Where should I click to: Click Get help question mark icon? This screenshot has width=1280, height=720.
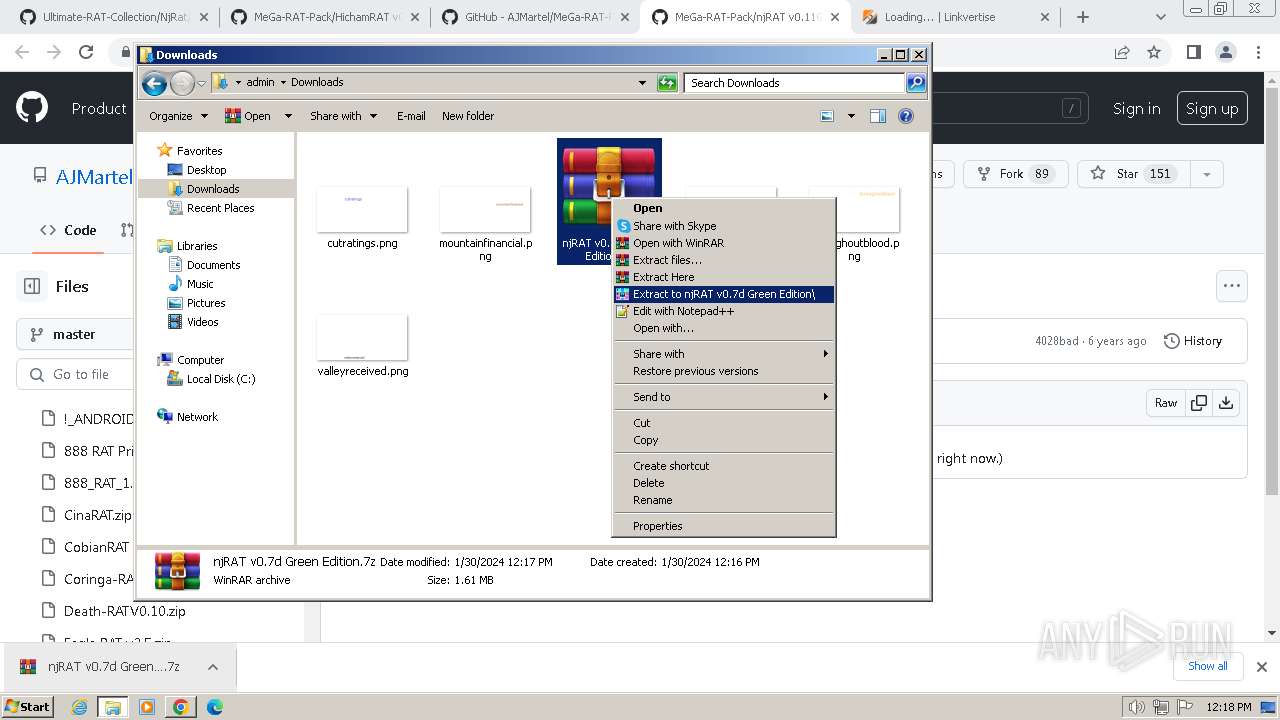(x=906, y=116)
